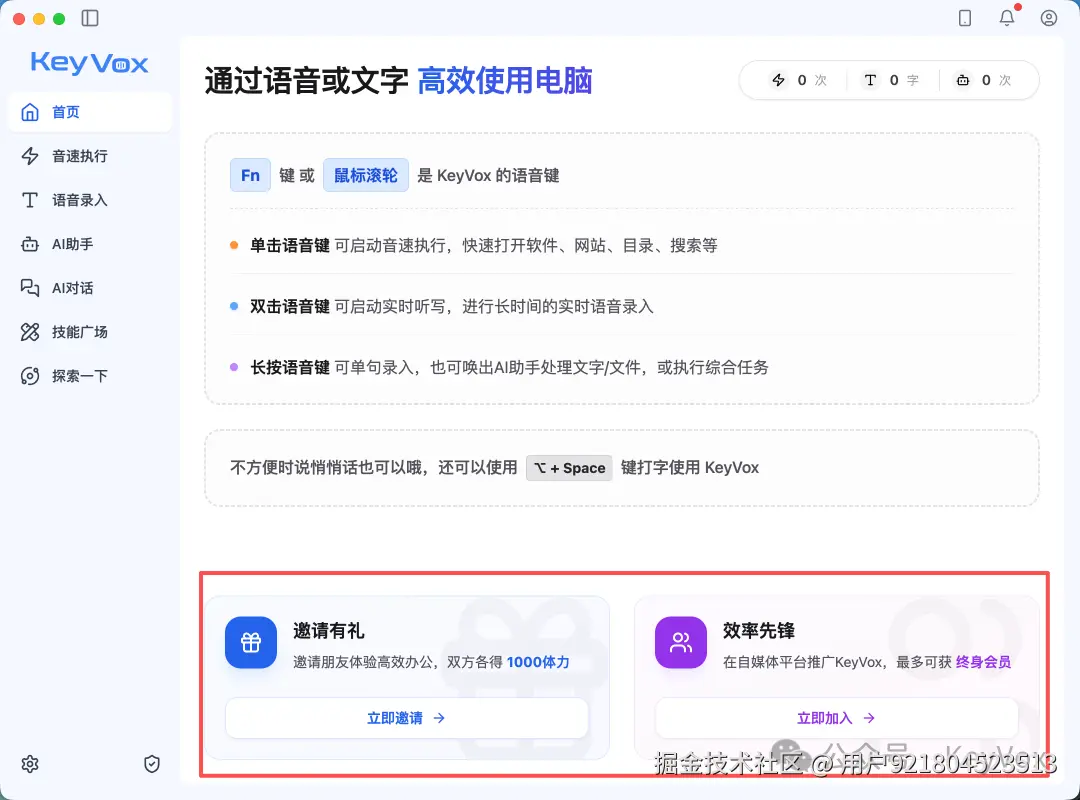Click the home house icon
The width and height of the screenshot is (1080, 800).
click(x=30, y=112)
